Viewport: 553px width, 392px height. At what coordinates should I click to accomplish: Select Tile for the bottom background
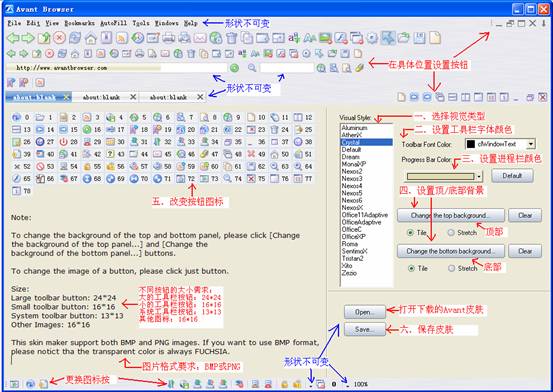click(x=411, y=269)
